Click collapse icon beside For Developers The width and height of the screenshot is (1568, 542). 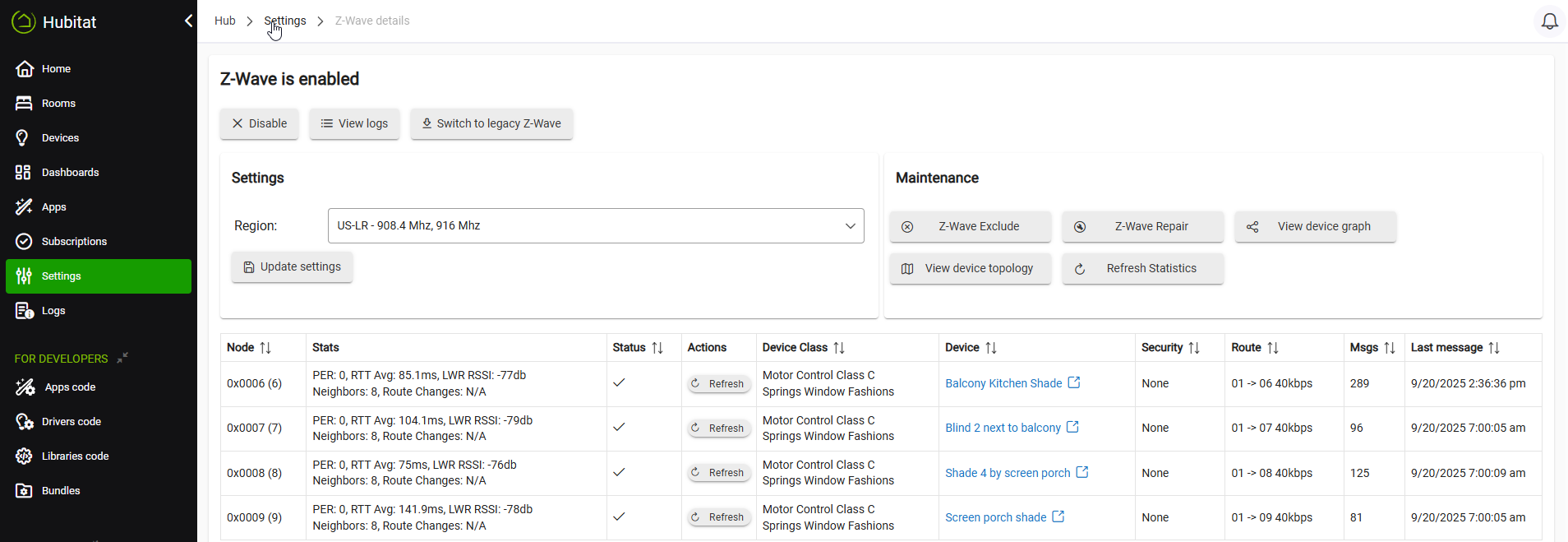pos(122,358)
